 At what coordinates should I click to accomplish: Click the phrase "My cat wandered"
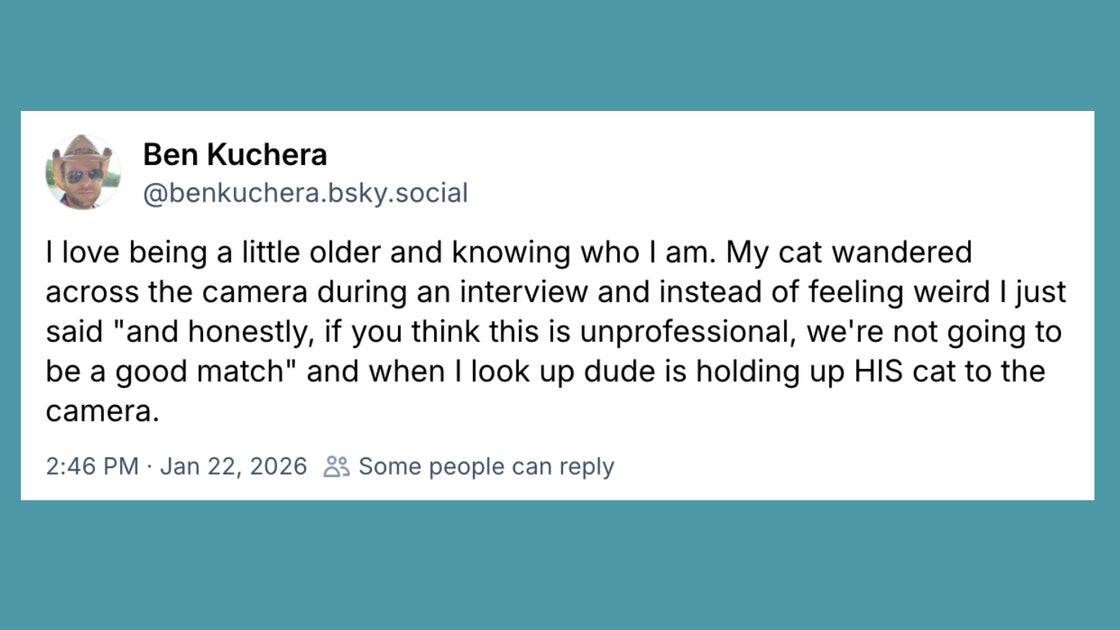click(x=849, y=252)
